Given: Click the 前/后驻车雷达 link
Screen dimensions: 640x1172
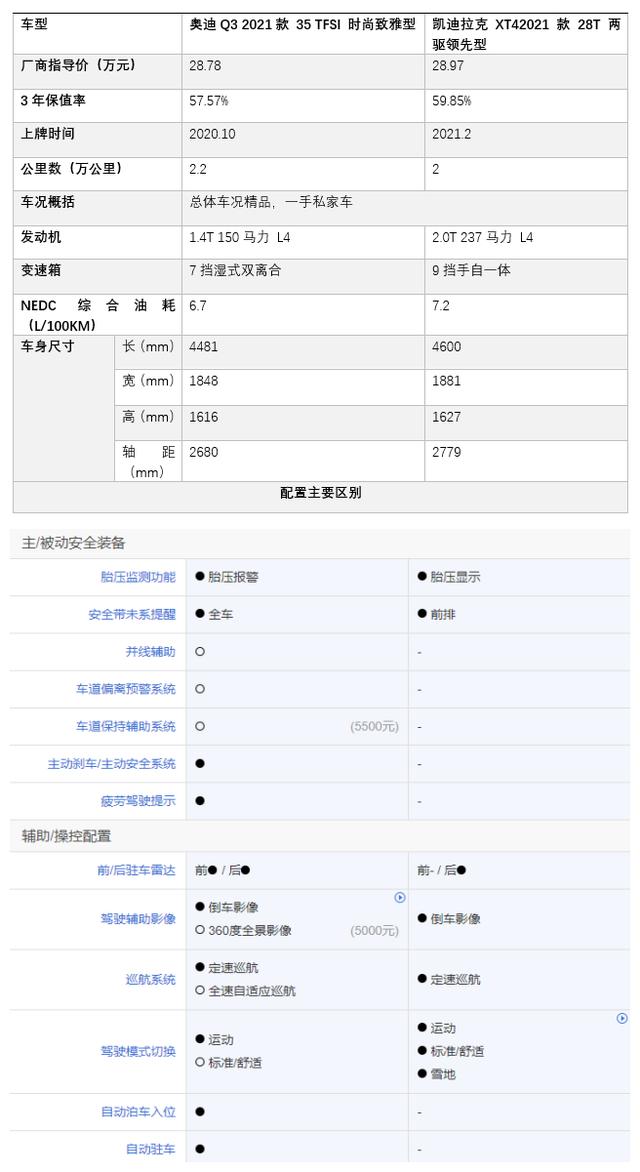Looking at the screenshot, I should click(137, 870).
